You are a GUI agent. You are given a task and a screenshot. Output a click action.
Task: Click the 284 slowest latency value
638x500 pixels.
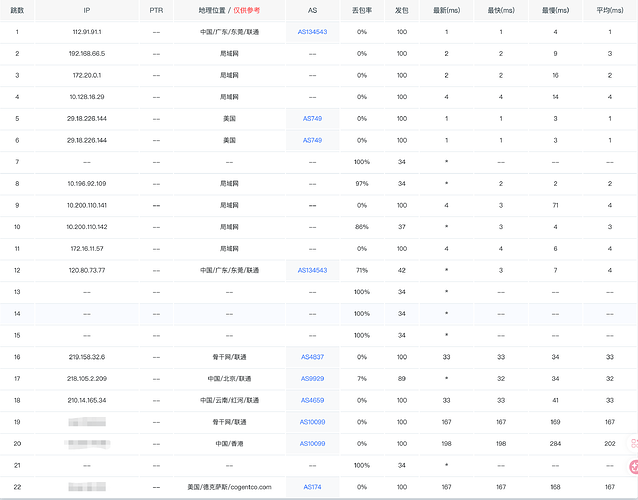pyautogui.click(x=555, y=443)
